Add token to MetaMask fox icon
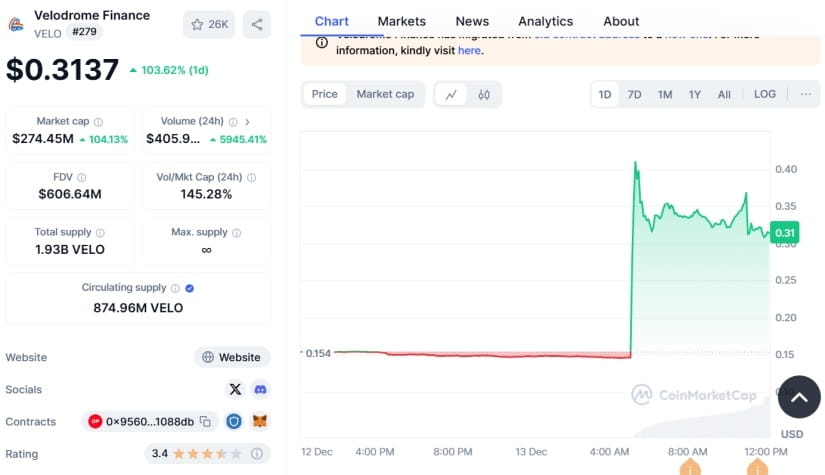This screenshot has width=825, height=475. [260, 421]
